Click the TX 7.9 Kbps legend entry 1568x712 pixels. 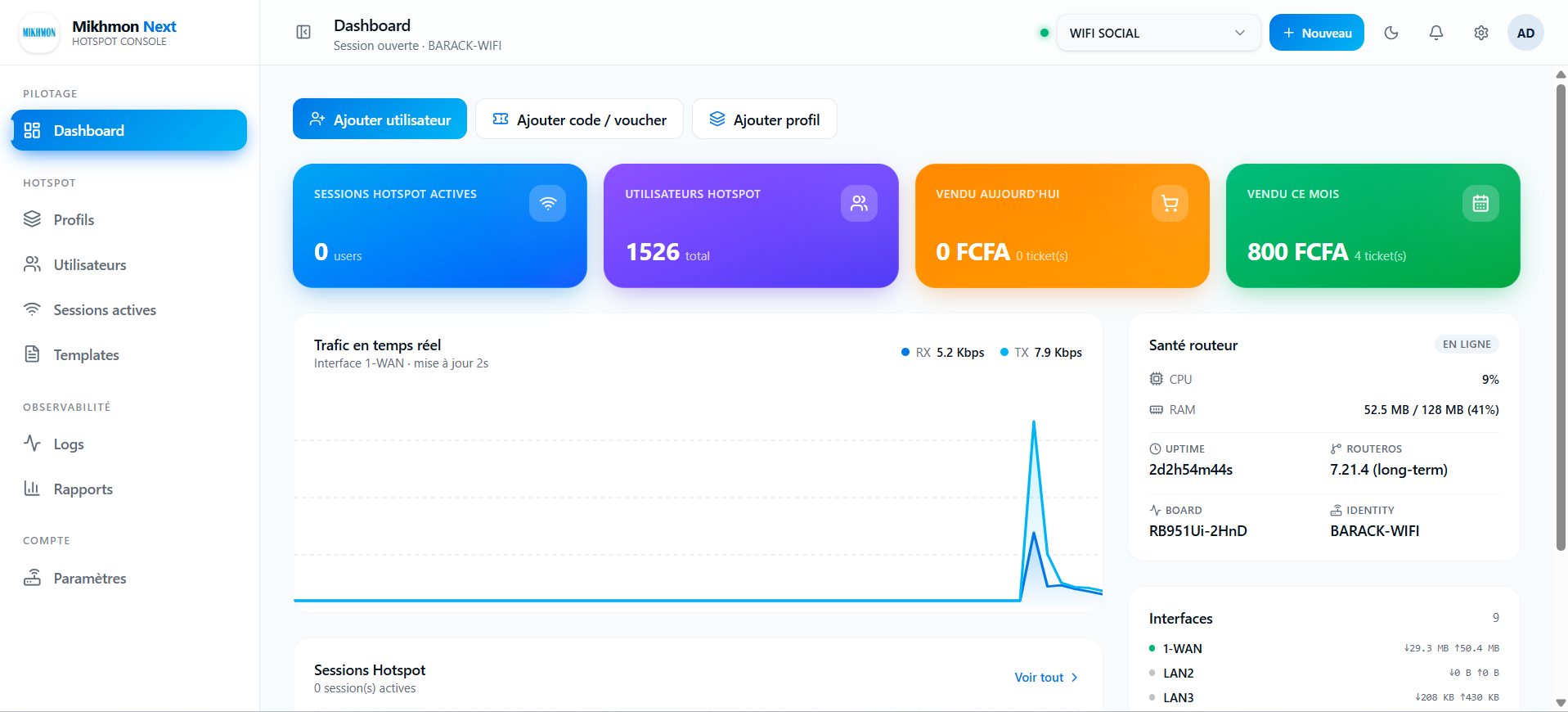[x=1040, y=352]
